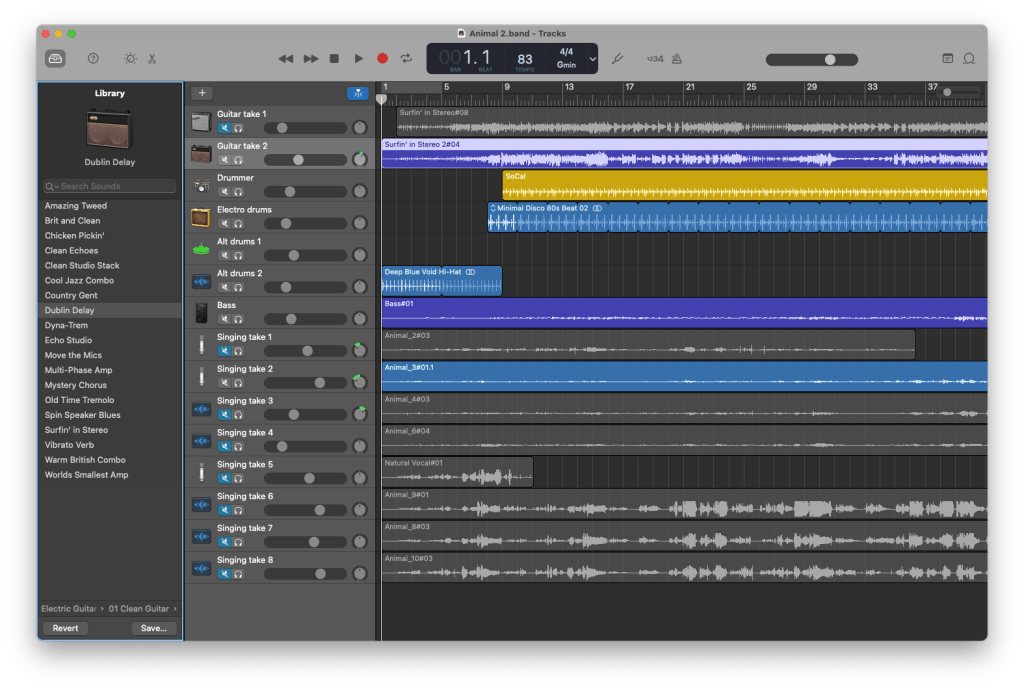Click the Scissors editors icon

click(152, 59)
